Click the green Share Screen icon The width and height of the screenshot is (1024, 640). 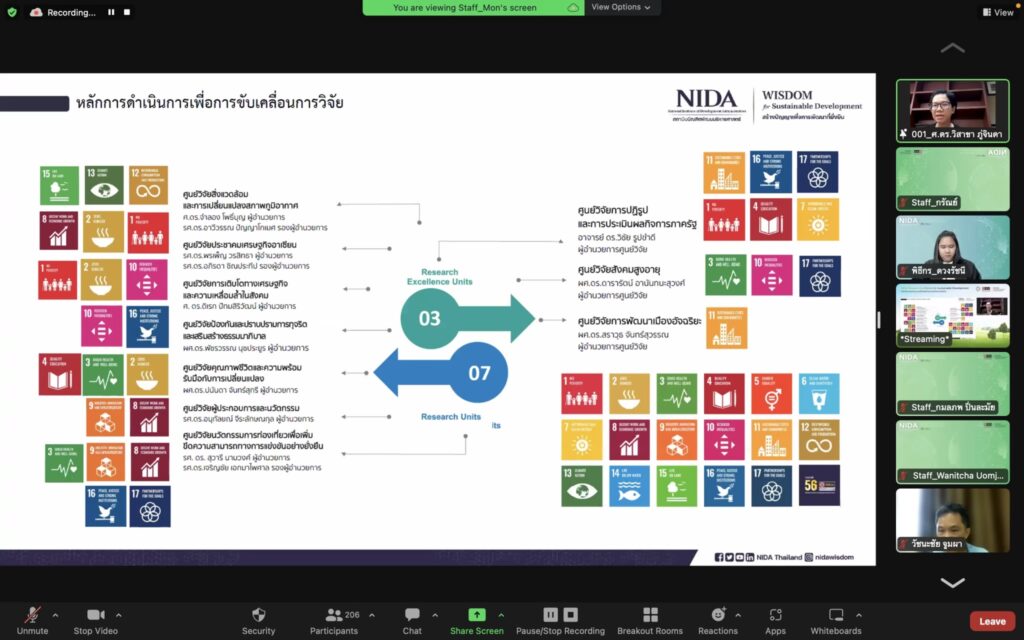pos(476,615)
